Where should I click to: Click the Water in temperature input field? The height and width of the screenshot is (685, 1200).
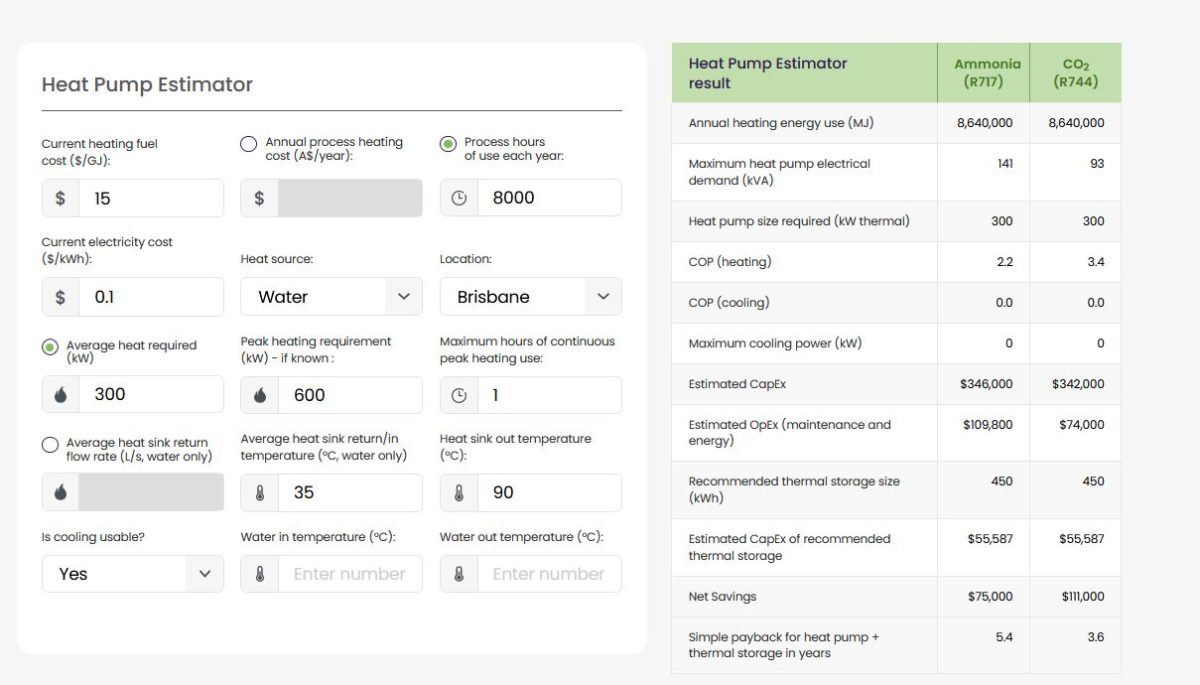[x=349, y=574]
